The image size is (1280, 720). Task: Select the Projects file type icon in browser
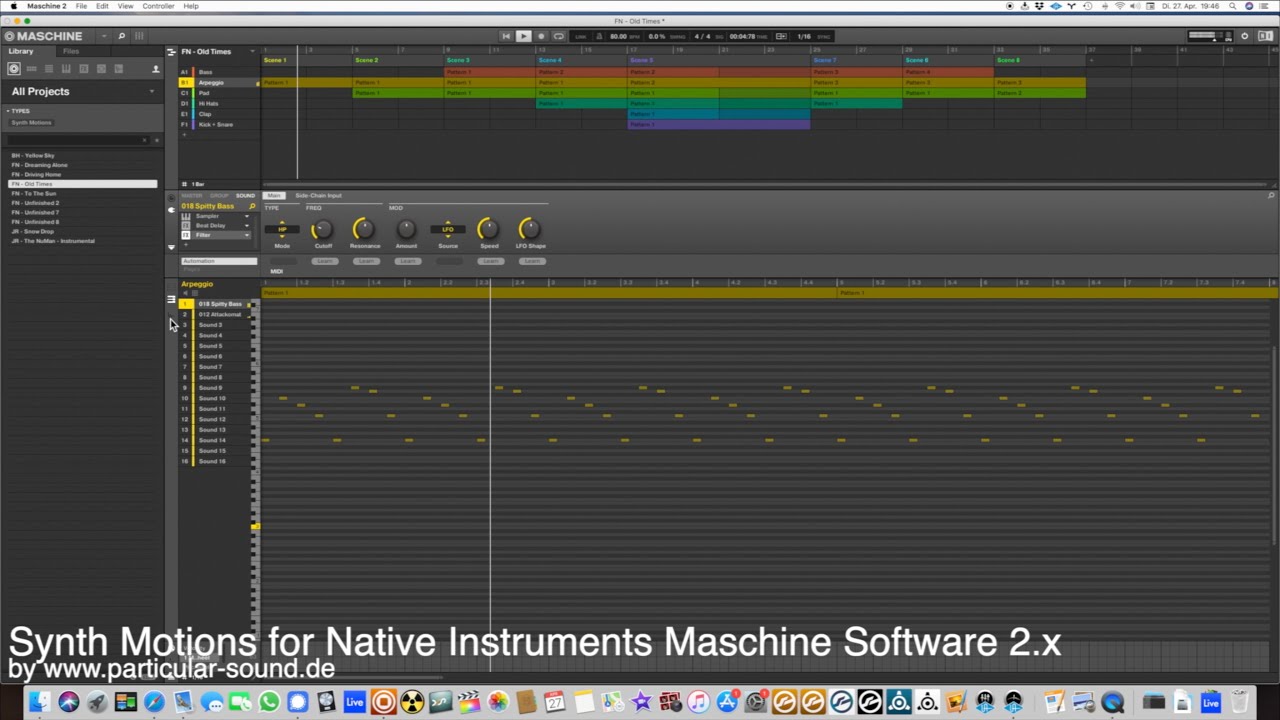pos(14,69)
